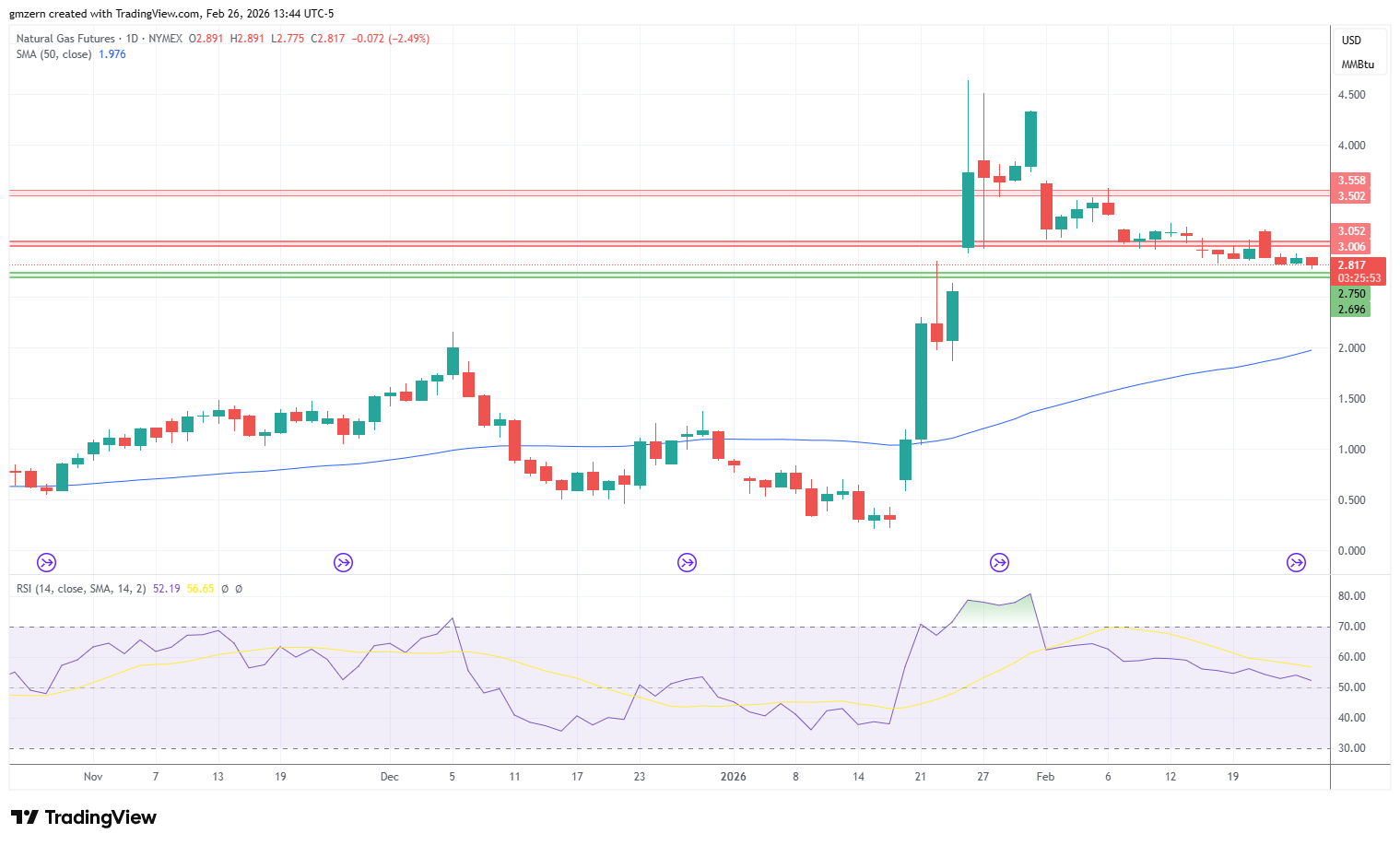This screenshot has width=1400, height=845.
Task: Click the TradingView logo at the bottom
Action: (x=84, y=817)
